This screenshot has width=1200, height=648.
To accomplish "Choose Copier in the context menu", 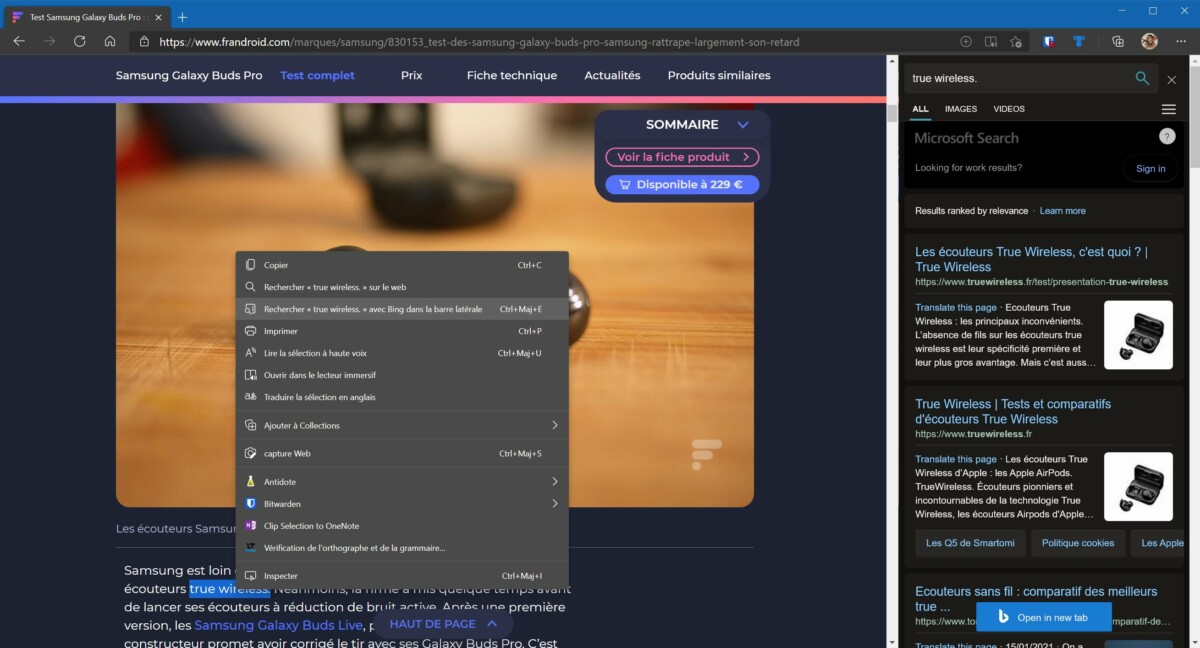I will [402, 265].
